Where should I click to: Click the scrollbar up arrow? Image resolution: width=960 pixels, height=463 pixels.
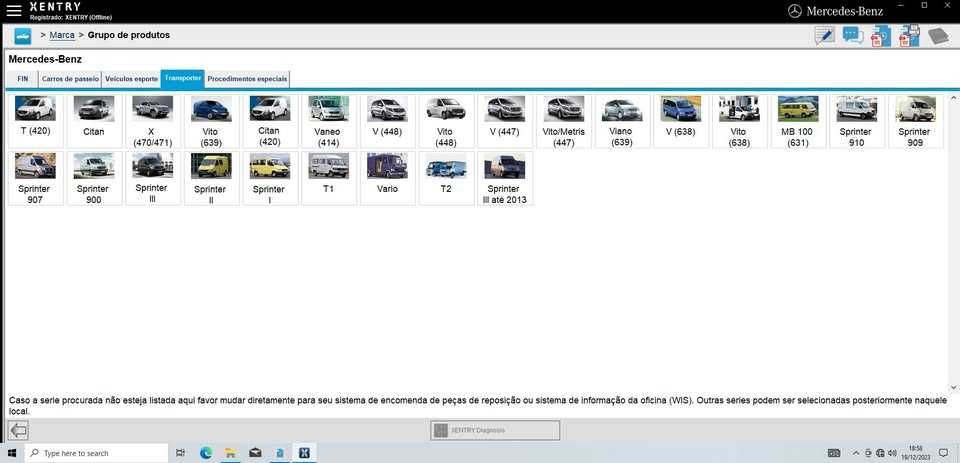point(953,97)
